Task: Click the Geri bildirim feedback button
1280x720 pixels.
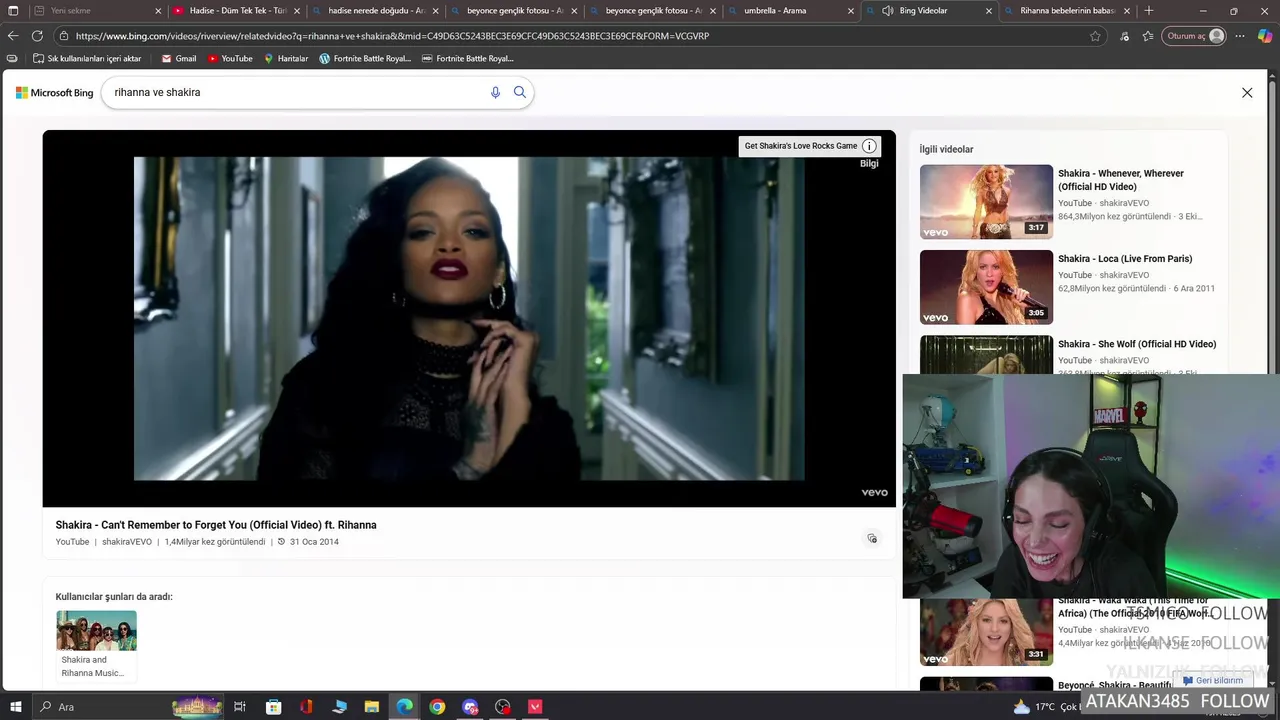Action: point(1211,680)
